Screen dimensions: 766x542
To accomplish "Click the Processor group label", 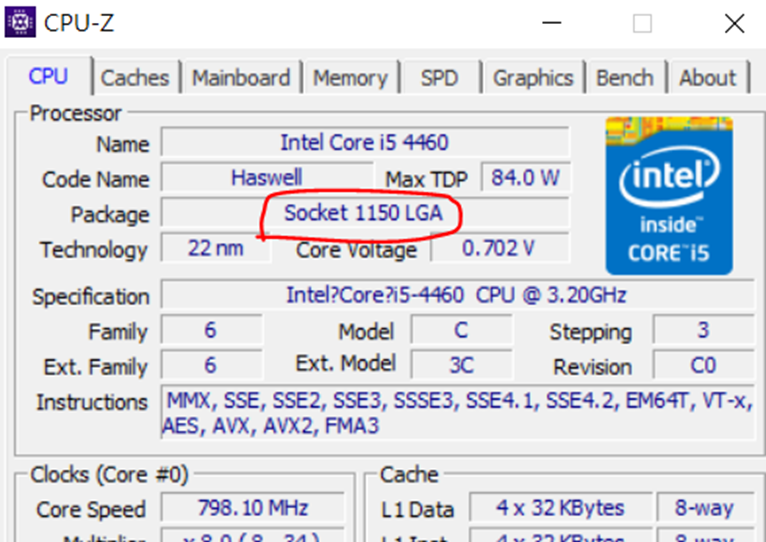I will pos(75,113).
